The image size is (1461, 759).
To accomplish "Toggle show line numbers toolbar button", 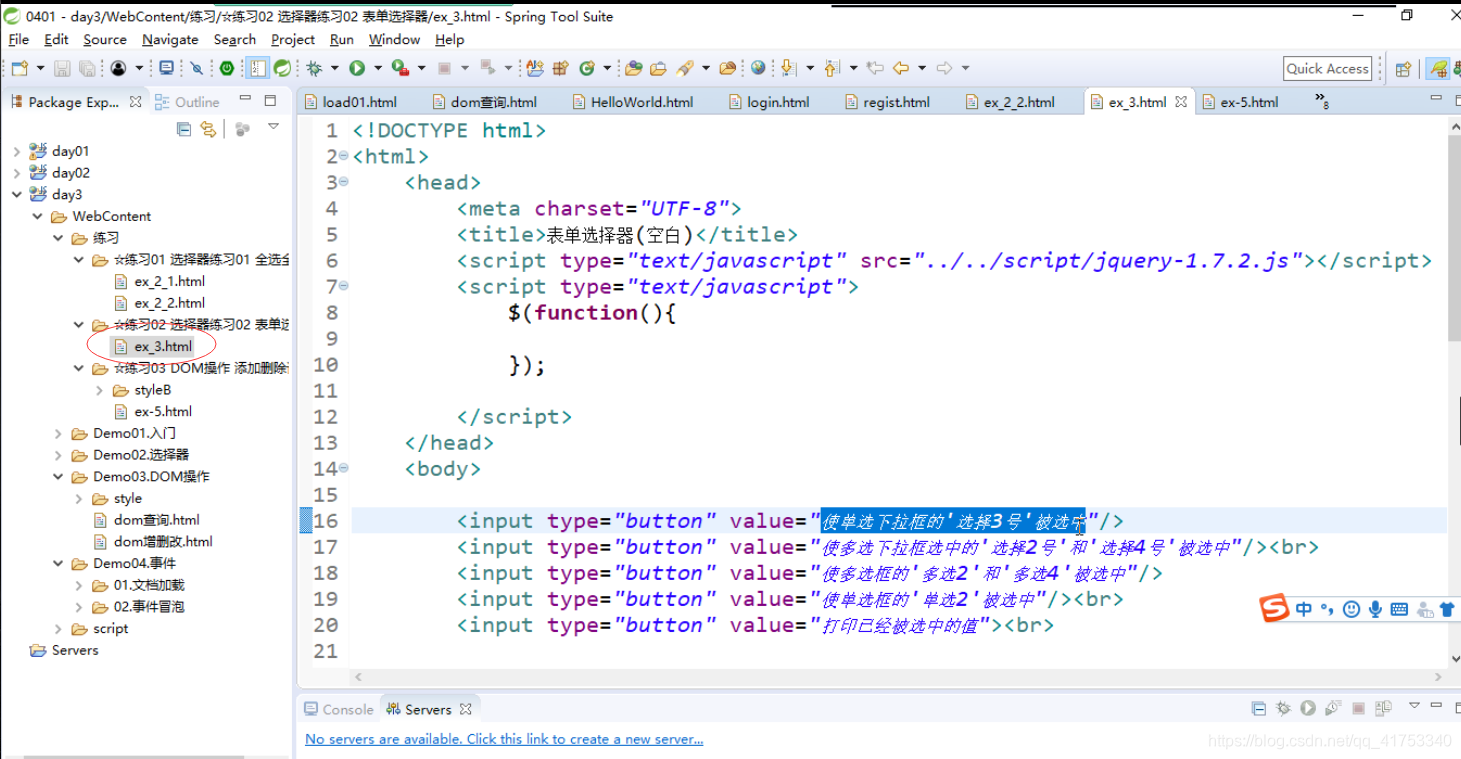I will [258, 68].
